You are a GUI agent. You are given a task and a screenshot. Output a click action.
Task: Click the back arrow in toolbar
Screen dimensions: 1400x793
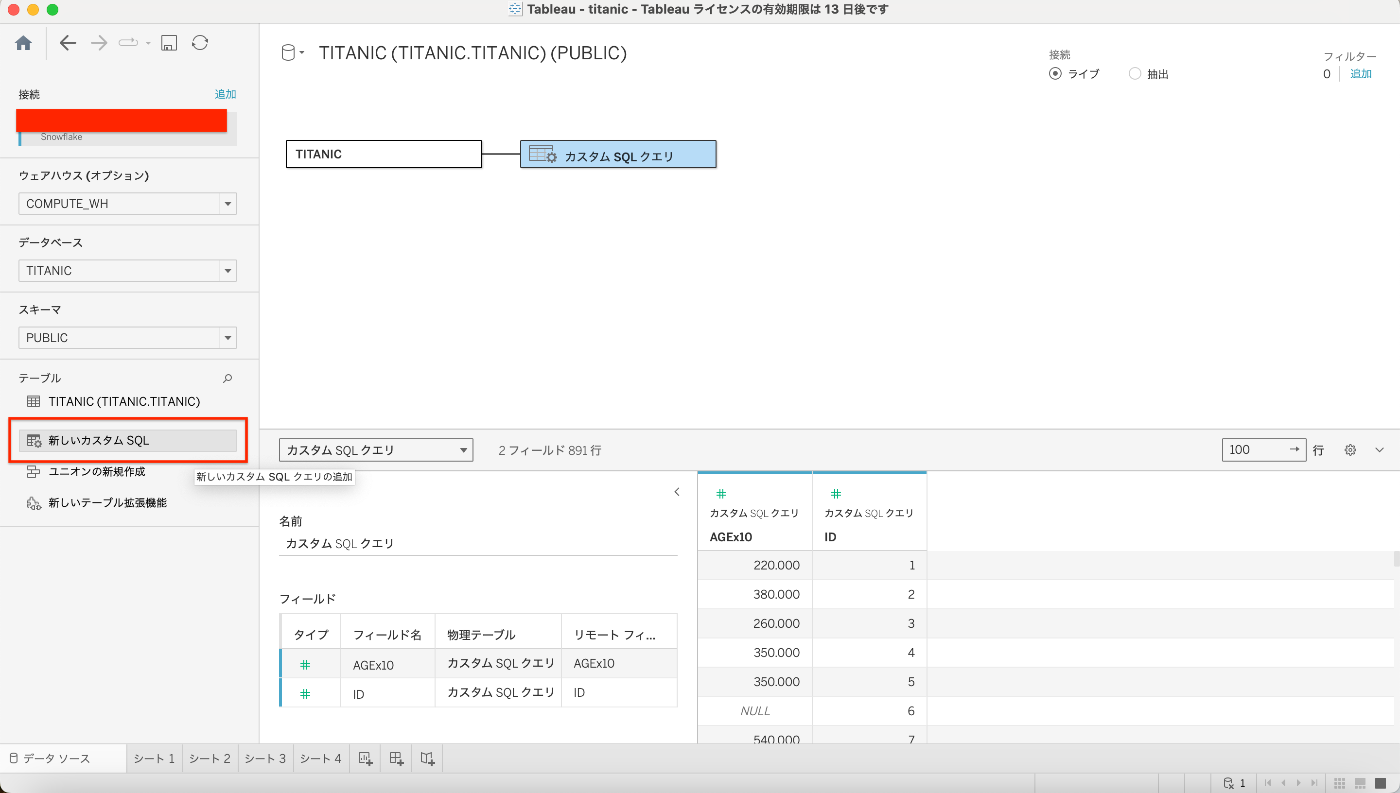[68, 43]
